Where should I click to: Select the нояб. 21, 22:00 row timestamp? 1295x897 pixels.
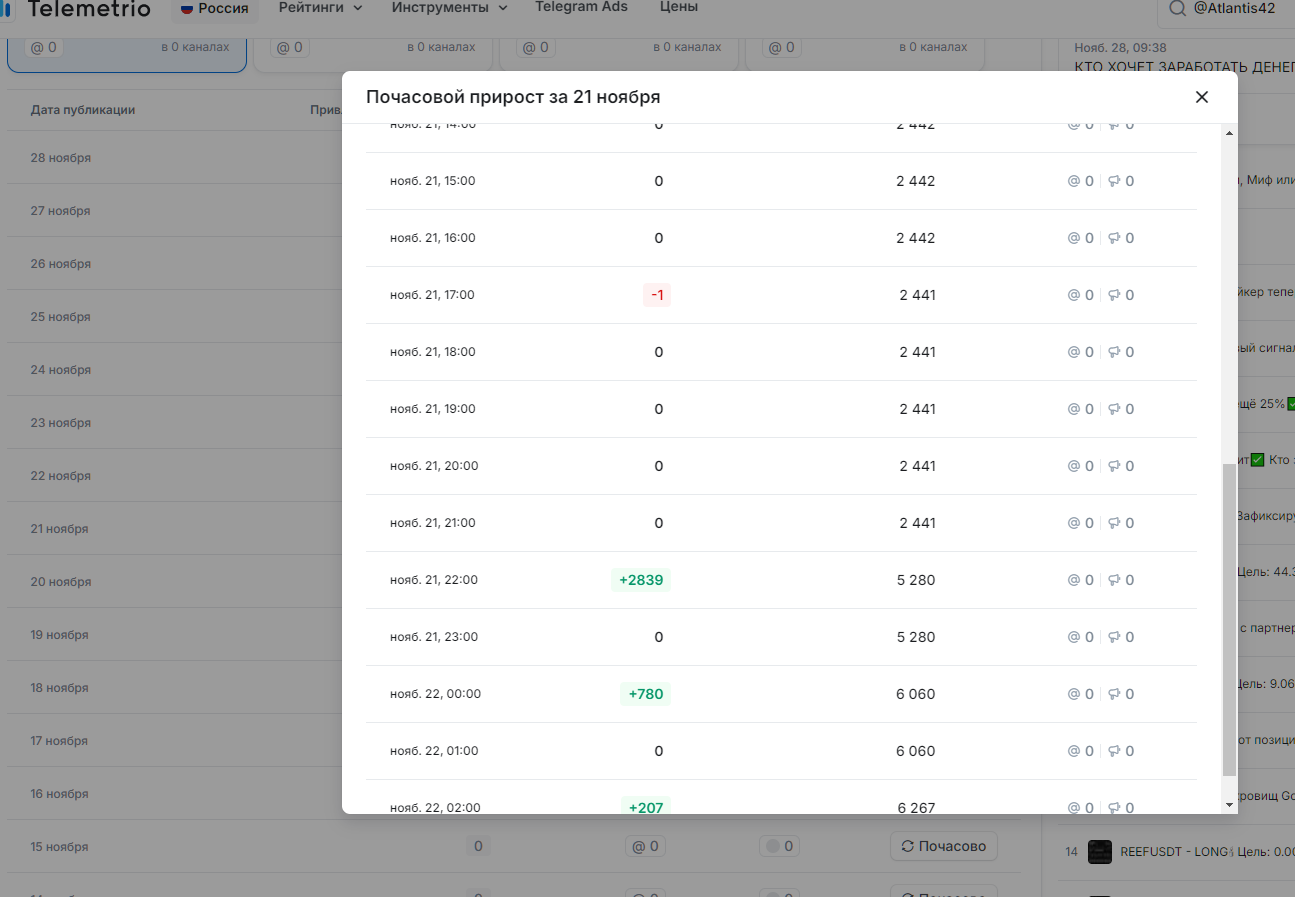[434, 580]
